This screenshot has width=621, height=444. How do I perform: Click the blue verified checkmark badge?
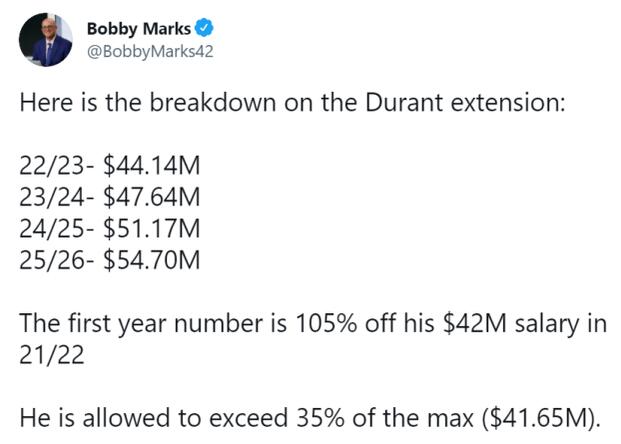pos(204,28)
